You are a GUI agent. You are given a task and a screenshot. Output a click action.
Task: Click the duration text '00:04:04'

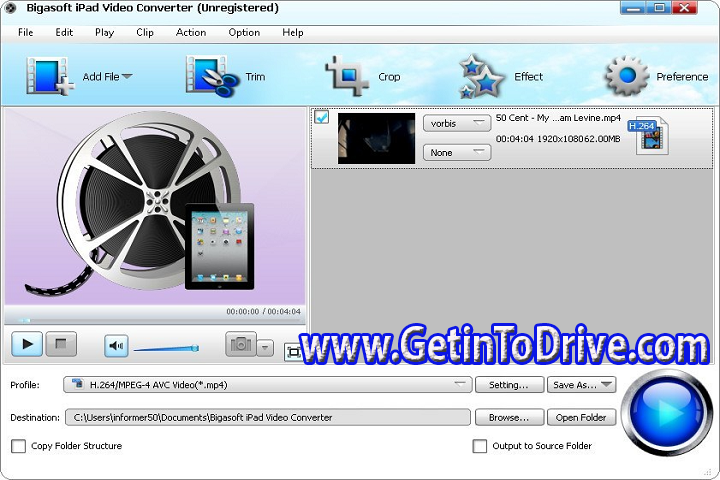pos(514,139)
